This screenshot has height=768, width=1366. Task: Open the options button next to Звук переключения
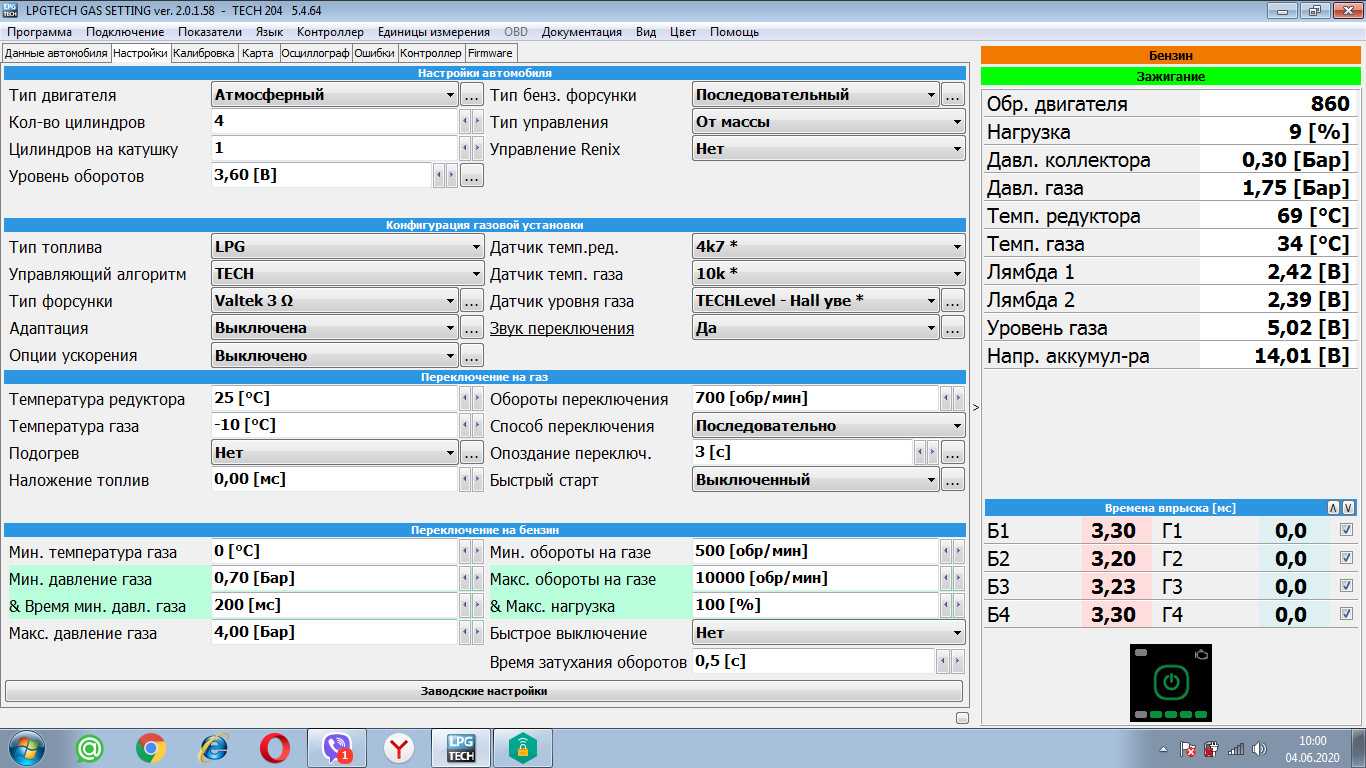click(x=952, y=328)
